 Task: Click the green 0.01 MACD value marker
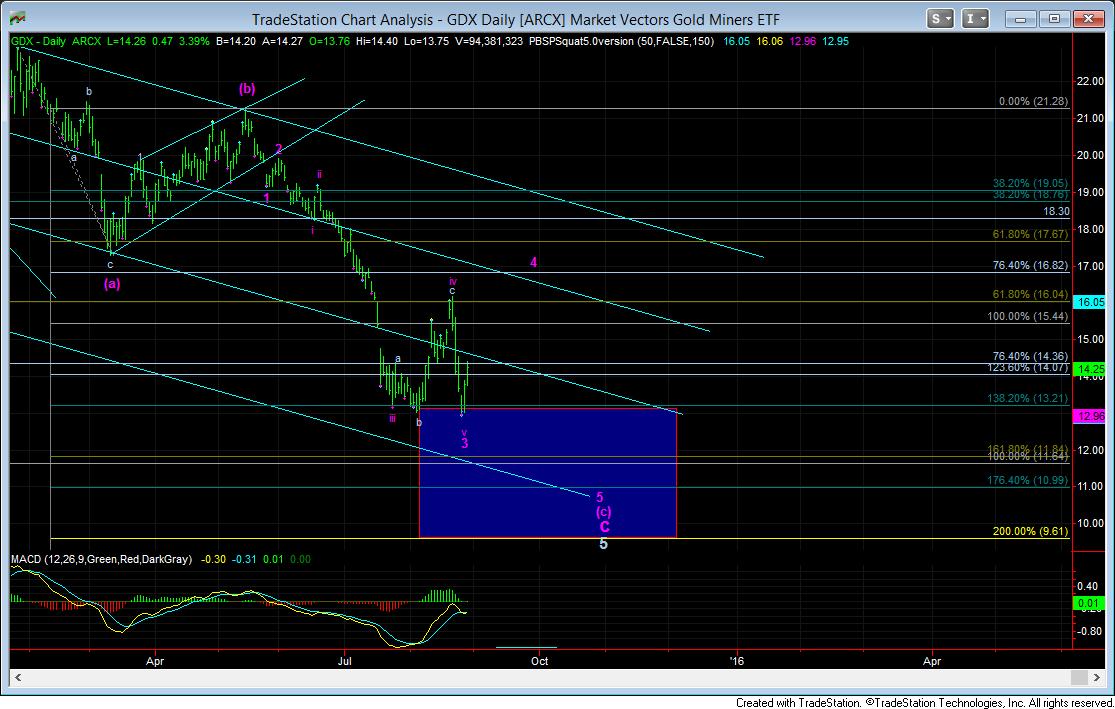tap(1089, 604)
